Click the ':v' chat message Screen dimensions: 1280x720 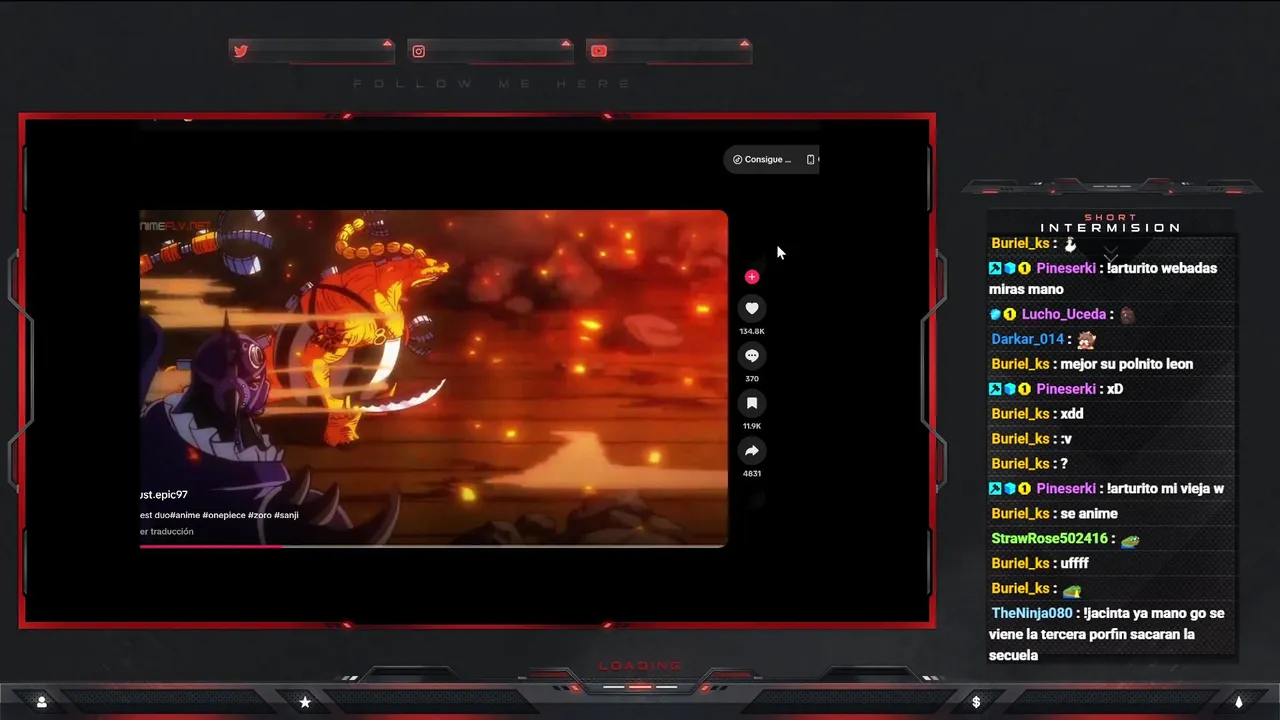point(1066,439)
